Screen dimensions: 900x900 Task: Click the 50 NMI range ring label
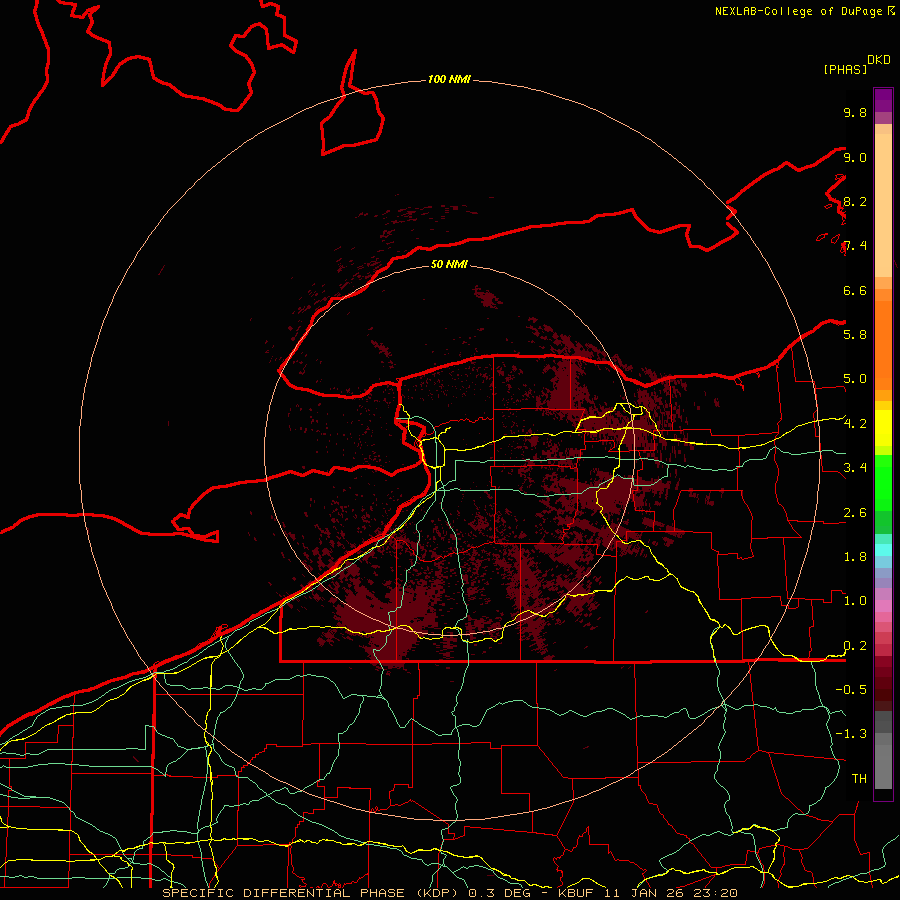449,264
